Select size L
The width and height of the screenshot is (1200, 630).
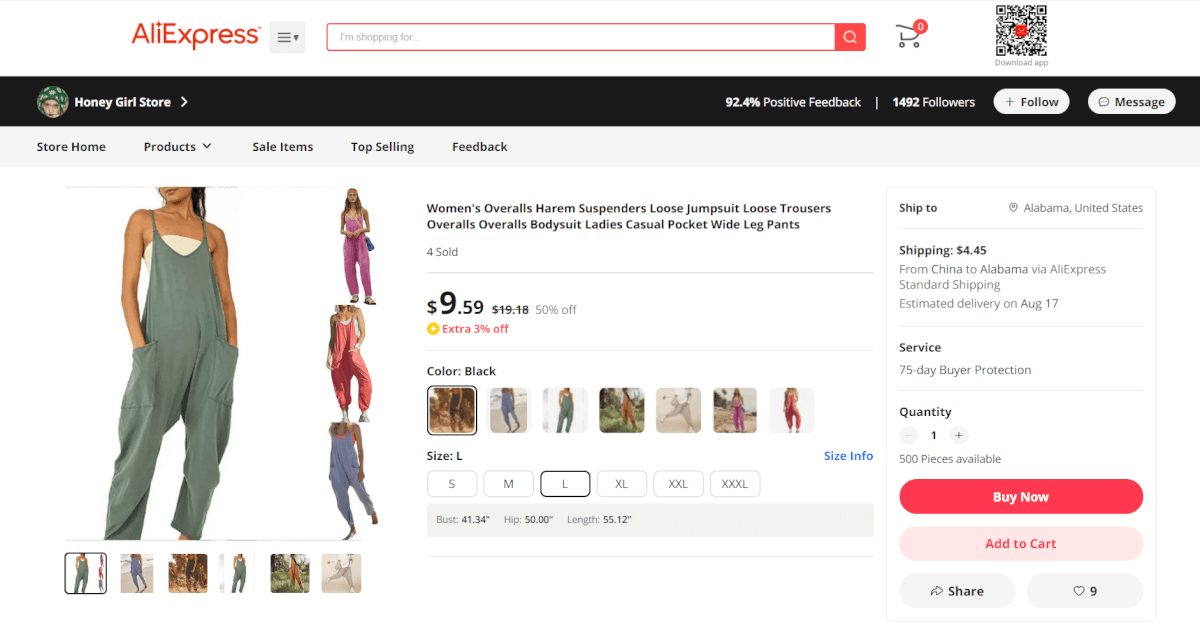[565, 484]
